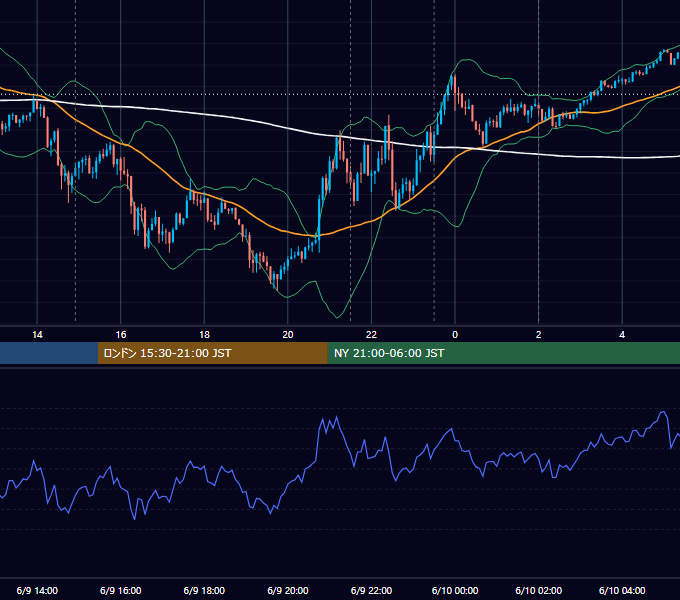Click the 6/10 04:00 date label
This screenshot has width=680, height=600.
pos(622,590)
